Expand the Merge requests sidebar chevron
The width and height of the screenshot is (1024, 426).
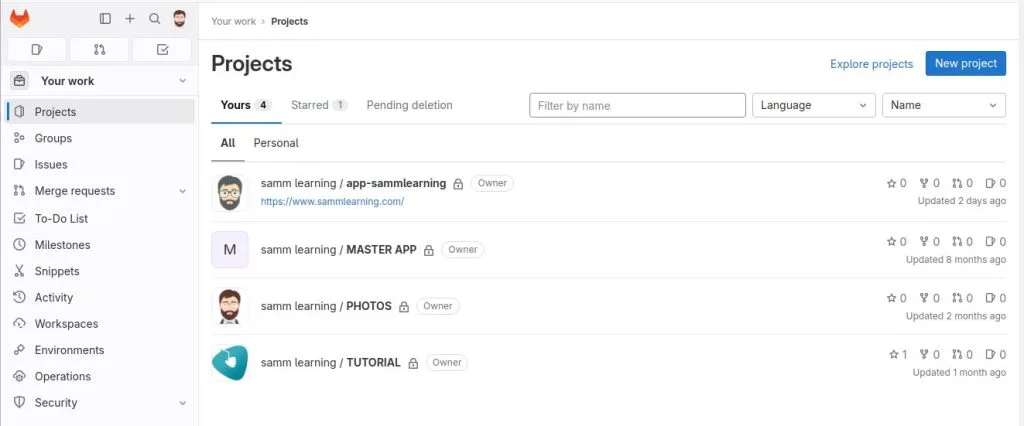(183, 191)
